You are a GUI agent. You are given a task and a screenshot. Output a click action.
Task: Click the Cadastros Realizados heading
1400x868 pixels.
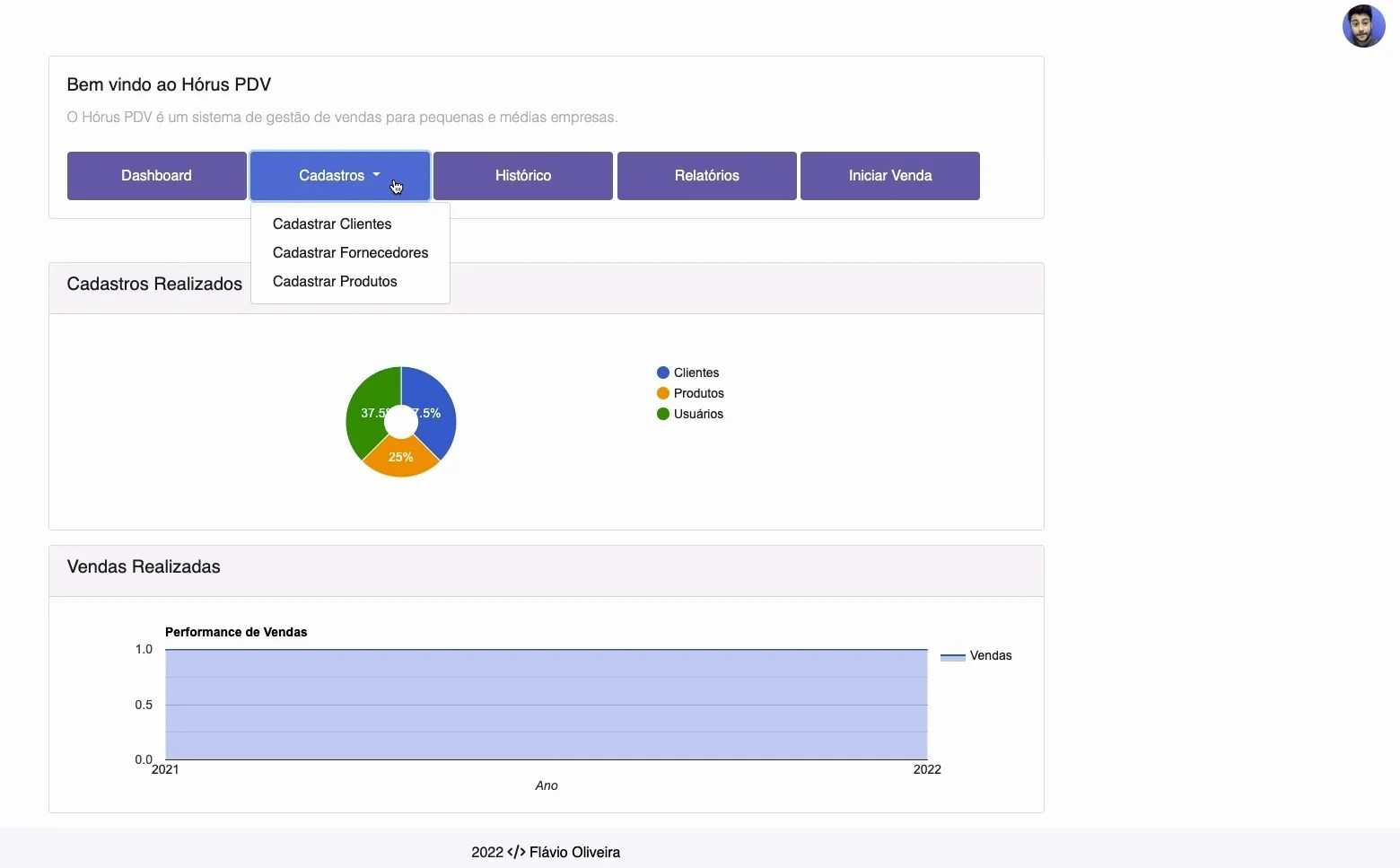pos(154,284)
